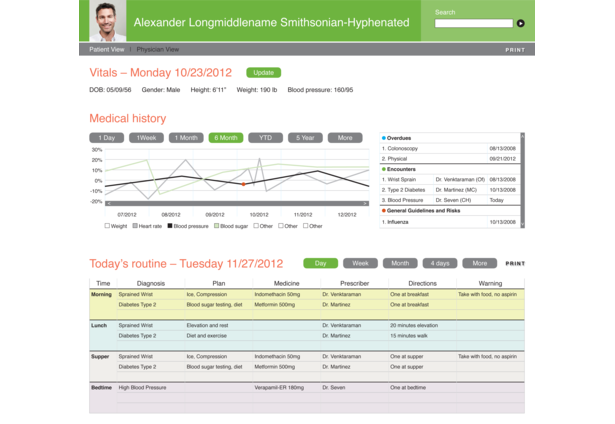Click High Blood Pressure diagnosis cell
Image resolution: width=615 pixels, height=424 pixels.
coord(151,388)
